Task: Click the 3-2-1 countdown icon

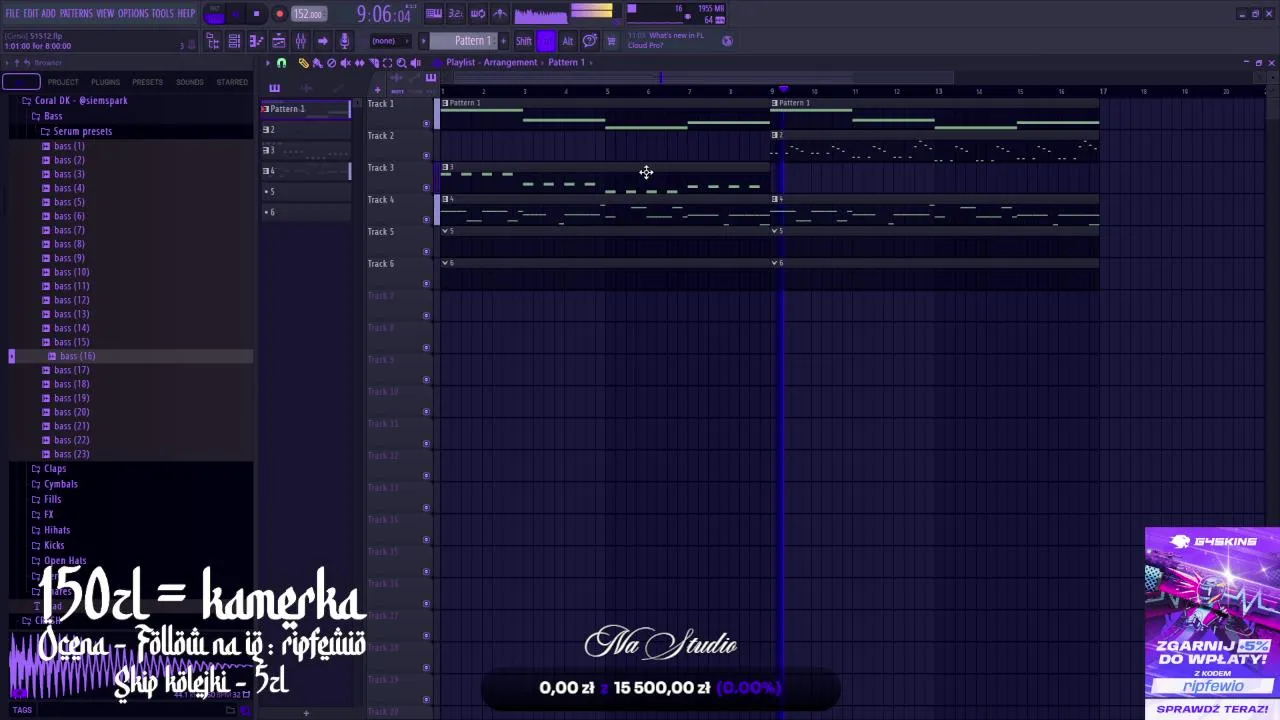Action: (455, 14)
